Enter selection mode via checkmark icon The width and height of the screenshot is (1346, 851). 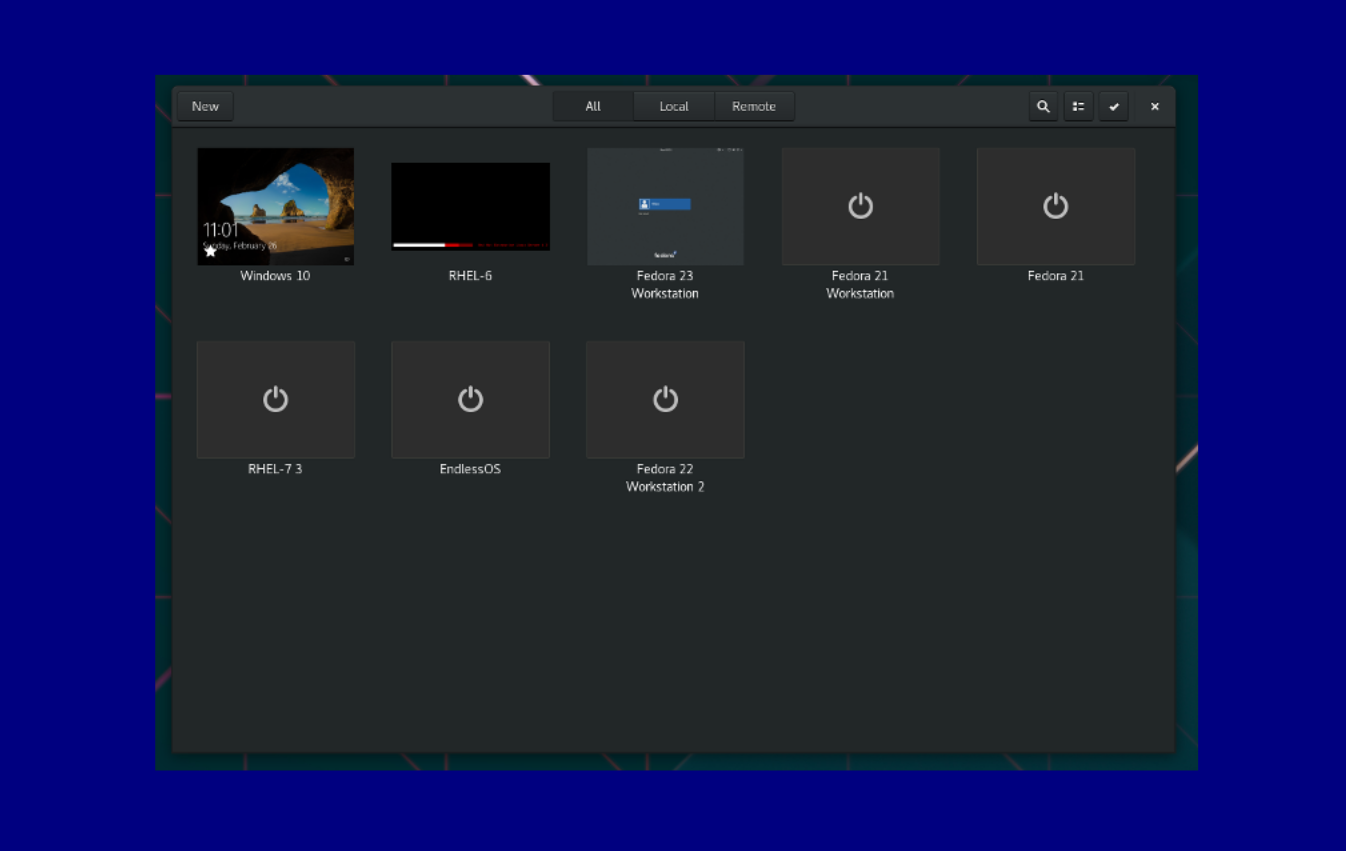(x=1113, y=106)
